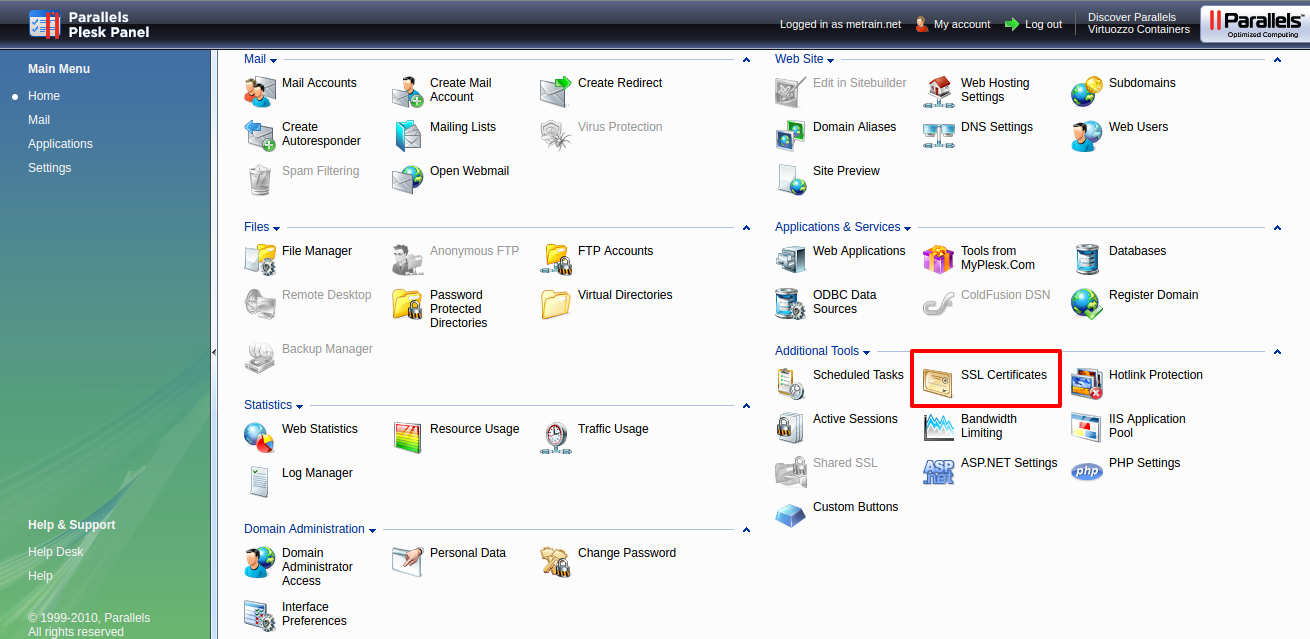This screenshot has height=639, width=1310.
Task: Click the Log out link
Action: 1043,24
